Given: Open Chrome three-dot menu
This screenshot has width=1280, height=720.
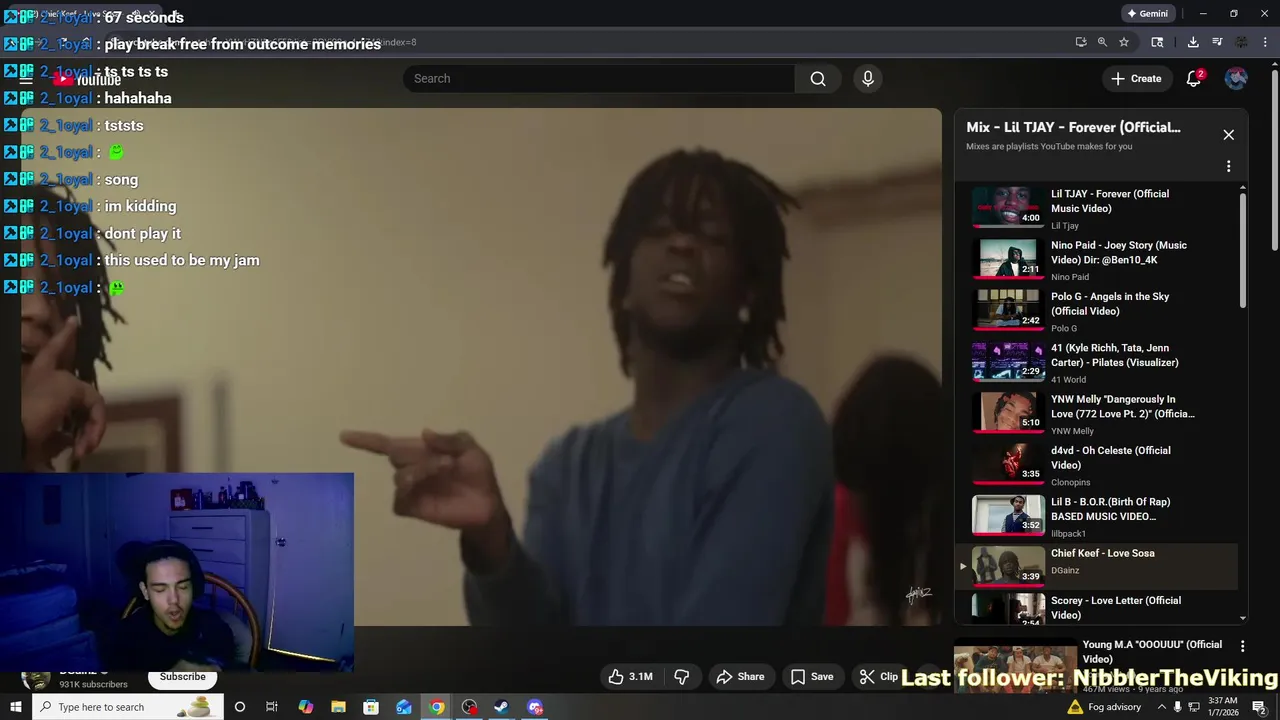Looking at the screenshot, I should pyautogui.click(x=1264, y=42).
